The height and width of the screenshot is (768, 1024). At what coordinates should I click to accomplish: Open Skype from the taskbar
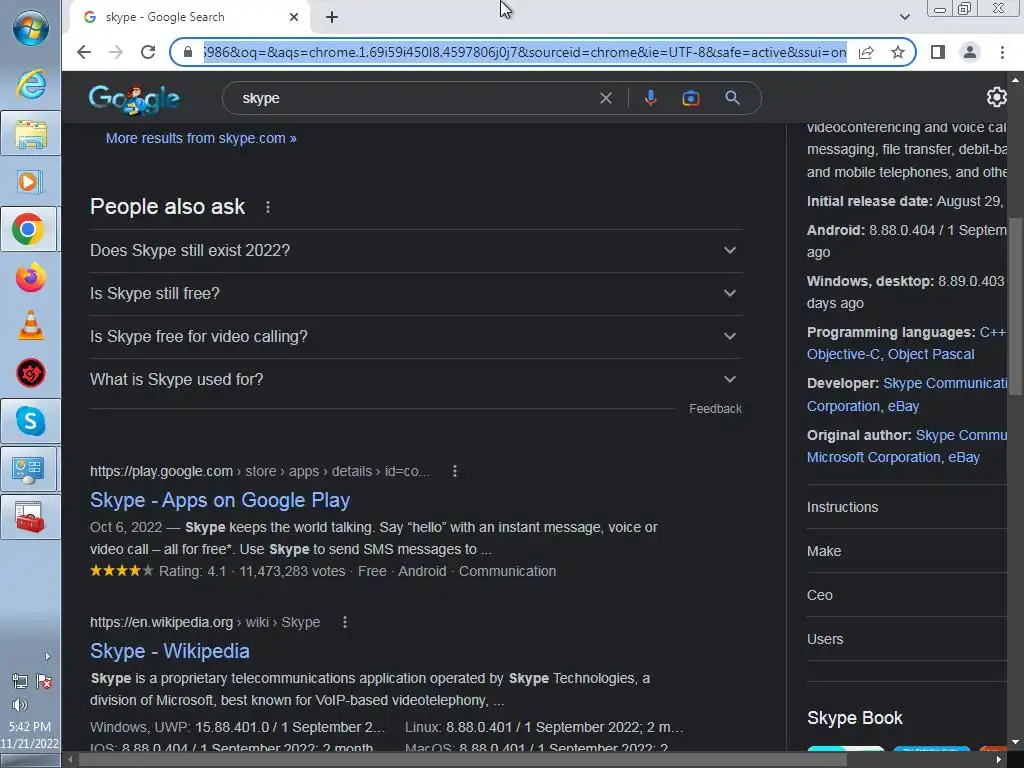[x=31, y=421]
